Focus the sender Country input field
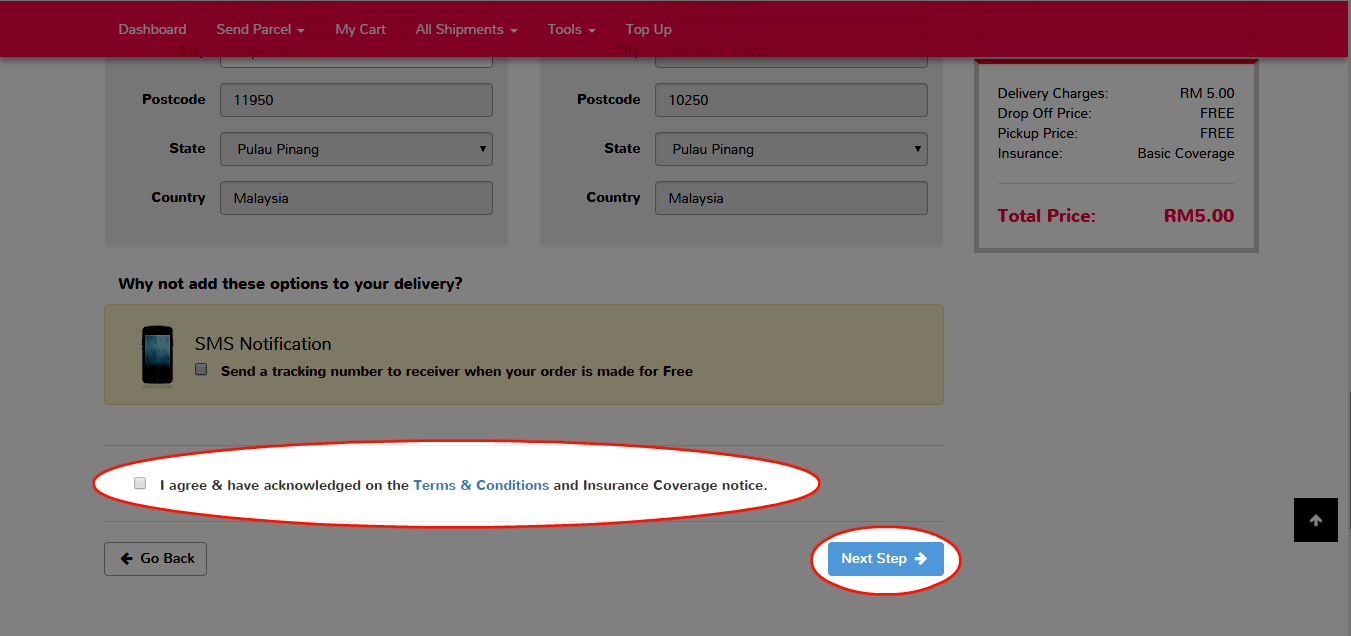Image resolution: width=1351 pixels, height=636 pixels. (x=357, y=198)
